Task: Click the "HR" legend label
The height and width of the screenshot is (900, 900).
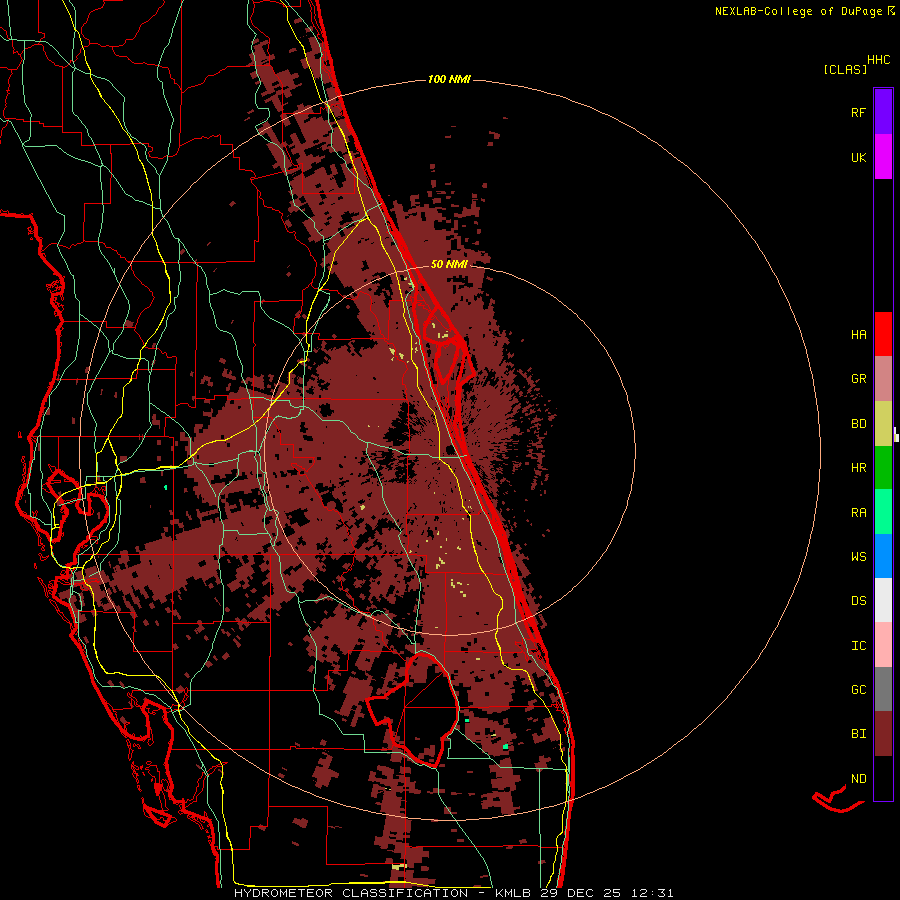Action: [858, 468]
